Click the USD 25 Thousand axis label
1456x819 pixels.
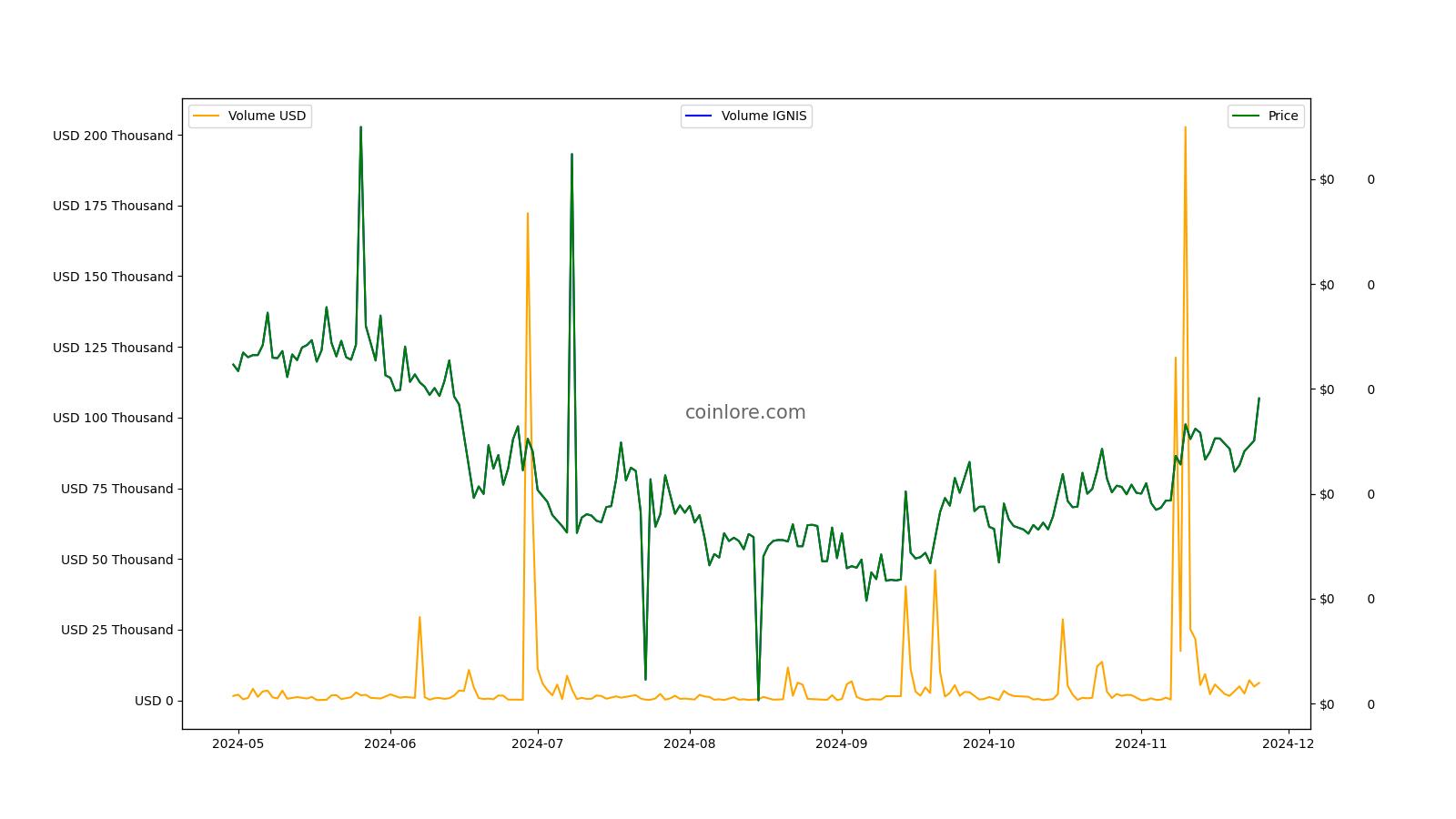(x=116, y=630)
